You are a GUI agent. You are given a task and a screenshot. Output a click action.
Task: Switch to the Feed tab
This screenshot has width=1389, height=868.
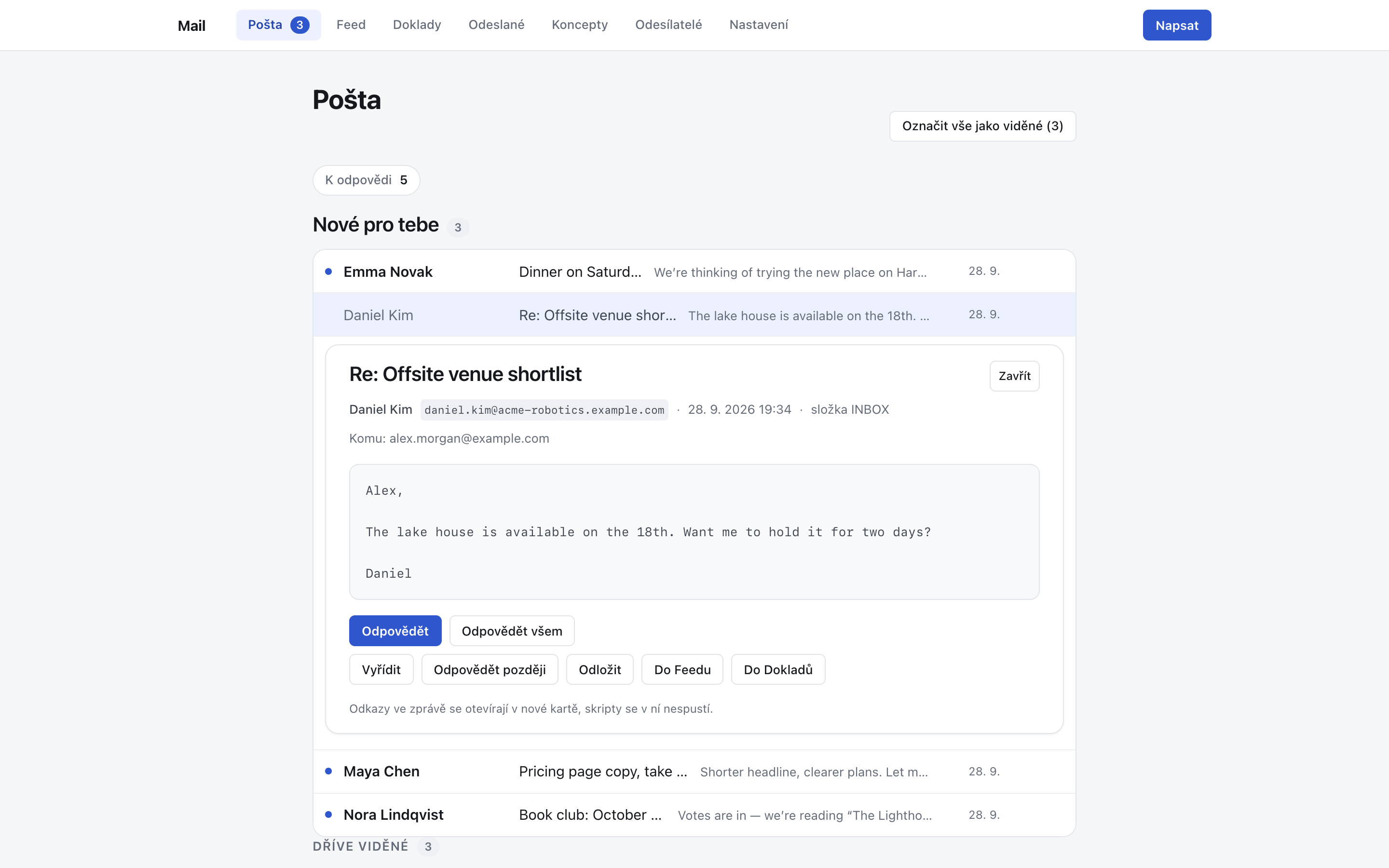click(x=351, y=25)
